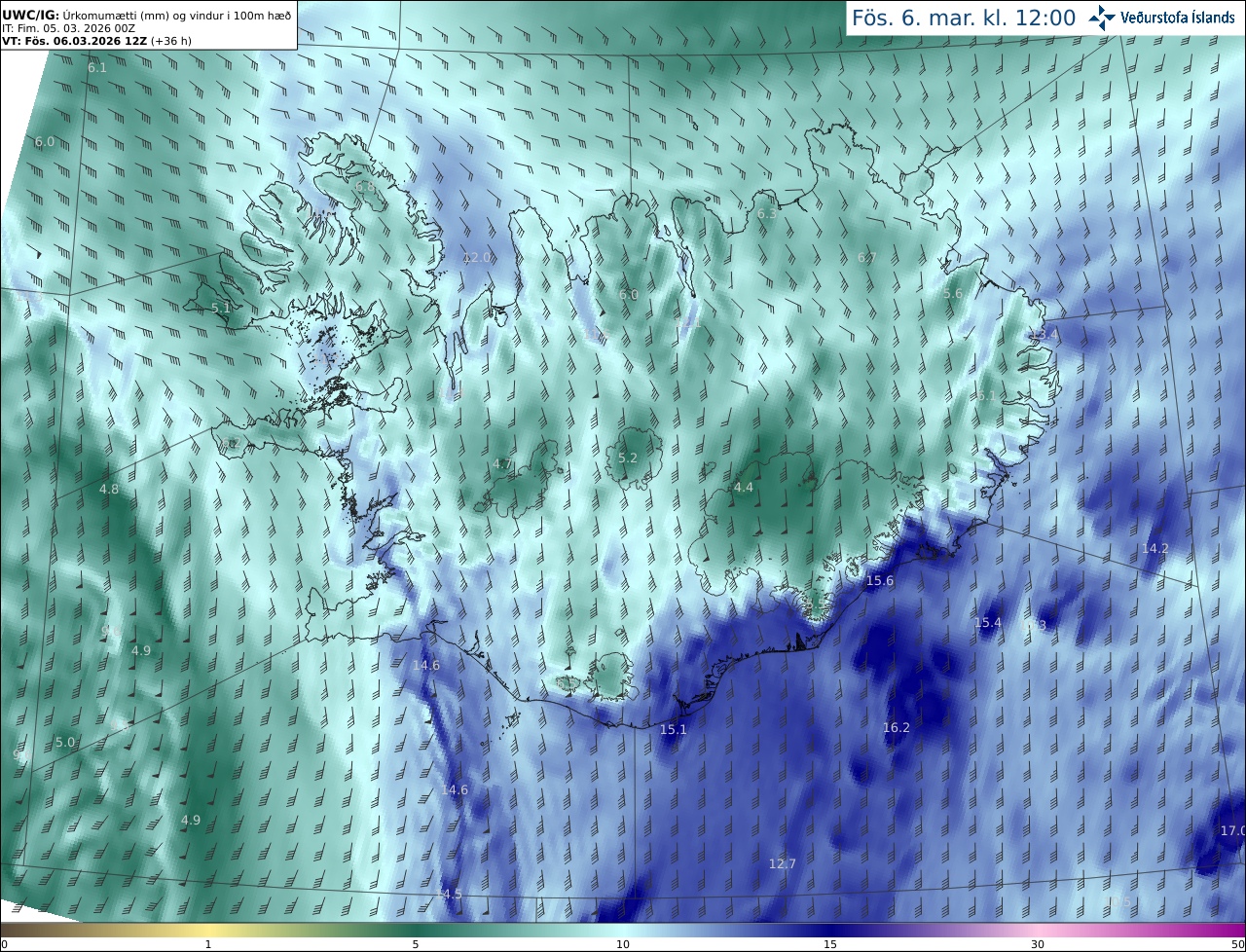Viewport: 1246px width, 952px height.
Task: Click the 5 label on the color scale
Action: click(x=416, y=944)
